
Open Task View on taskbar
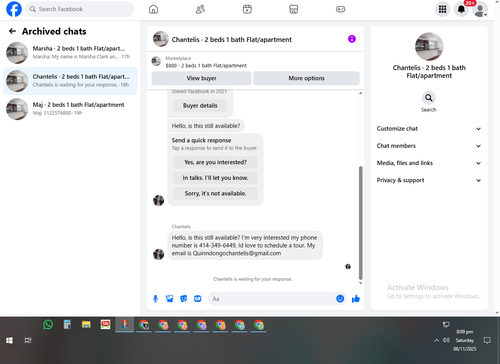28,340
